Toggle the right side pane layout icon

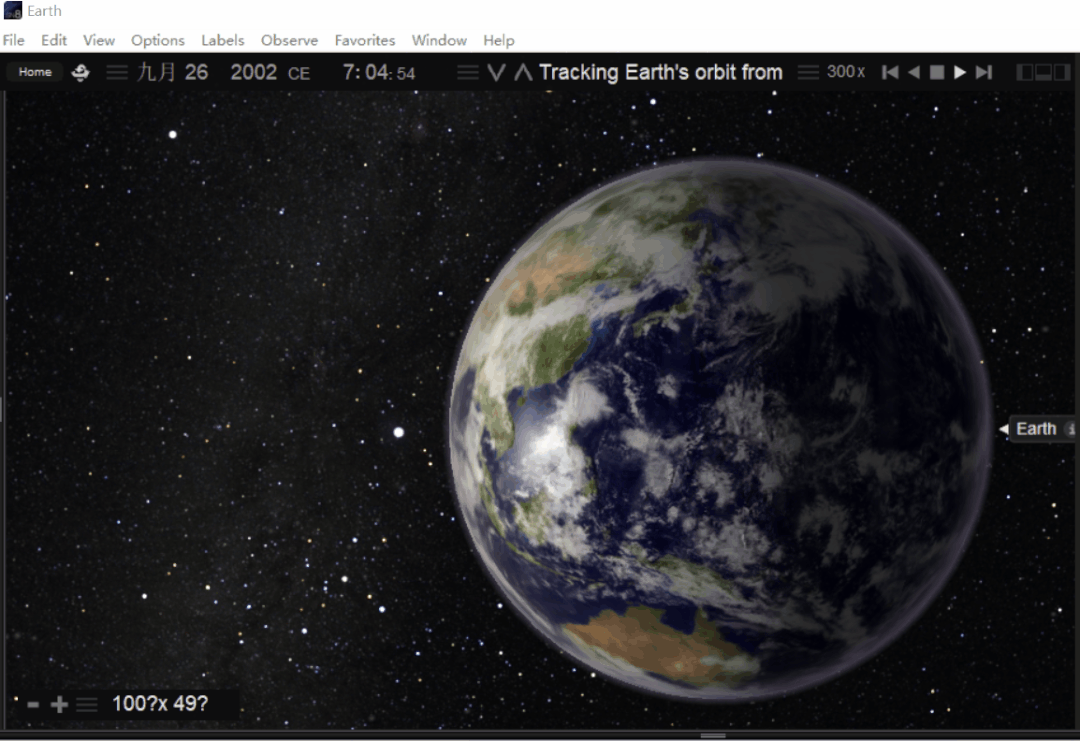[x=1062, y=72]
